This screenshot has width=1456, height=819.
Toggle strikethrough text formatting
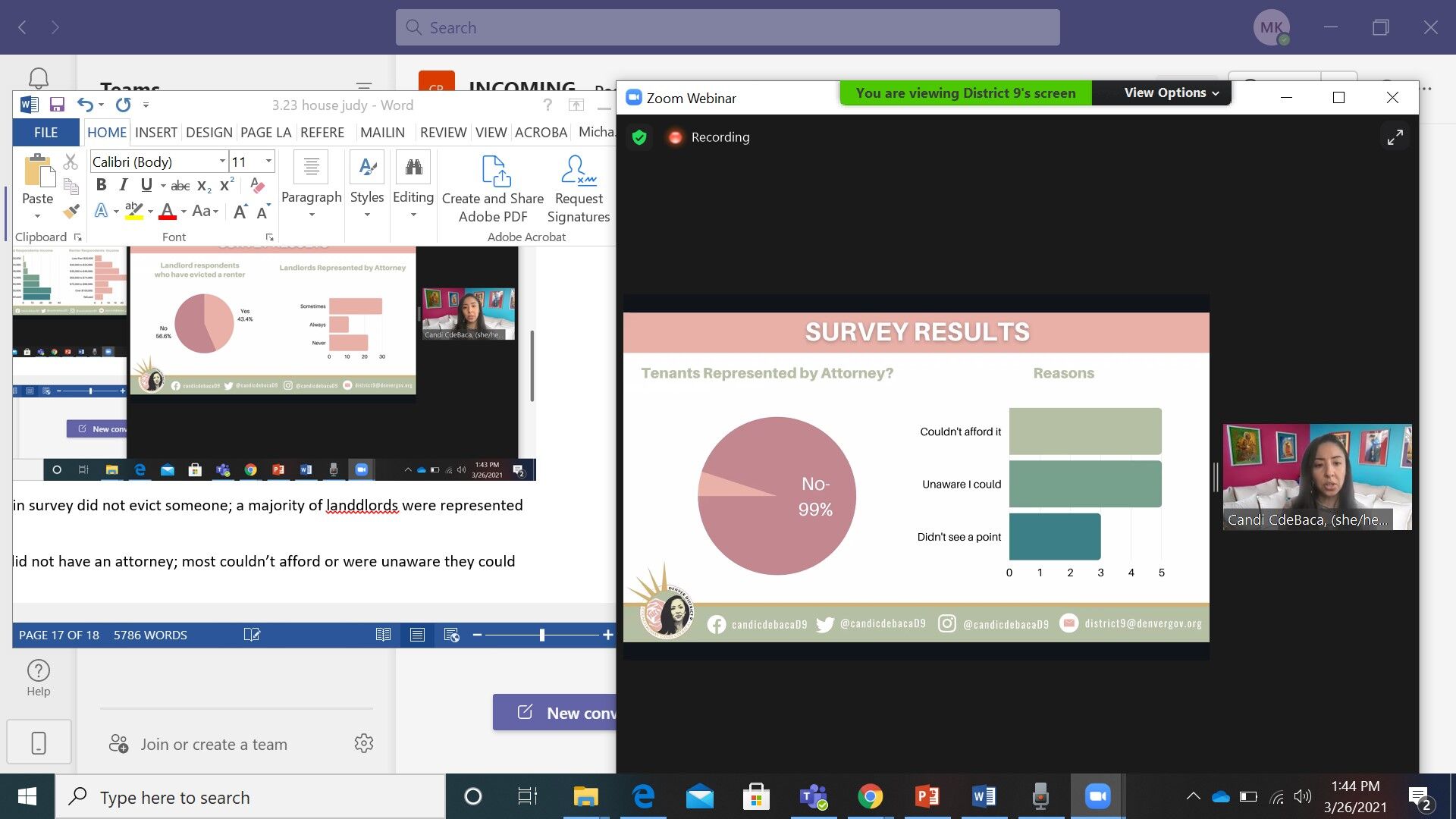(x=180, y=186)
